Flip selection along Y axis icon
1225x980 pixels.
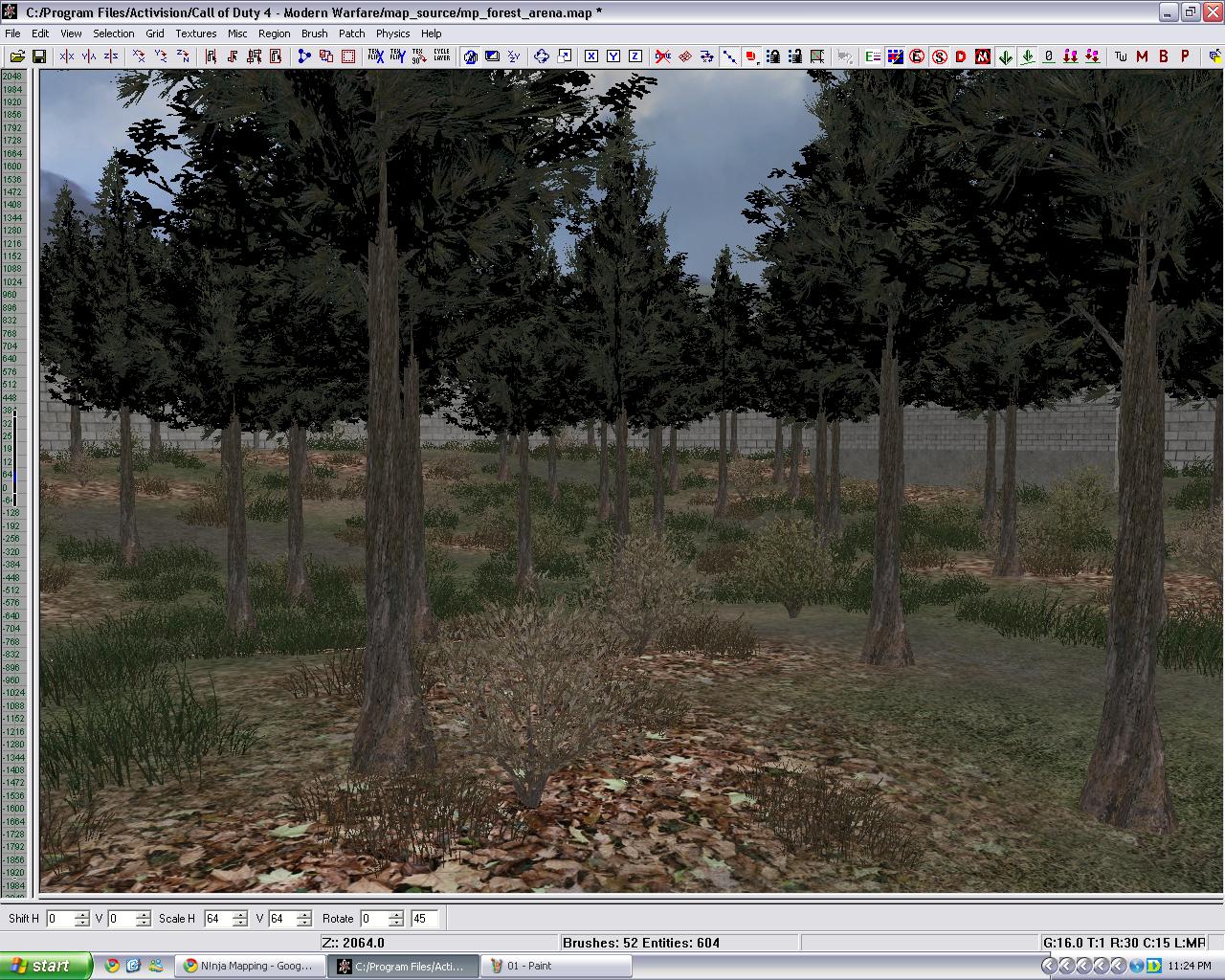(x=89, y=56)
